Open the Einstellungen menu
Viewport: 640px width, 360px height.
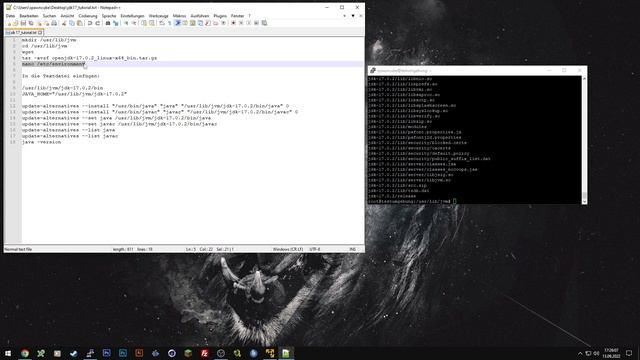coord(132,16)
